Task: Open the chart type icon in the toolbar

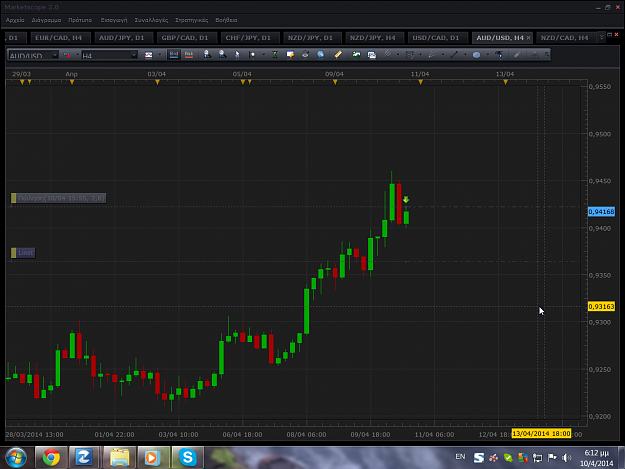Action: [x=148, y=55]
